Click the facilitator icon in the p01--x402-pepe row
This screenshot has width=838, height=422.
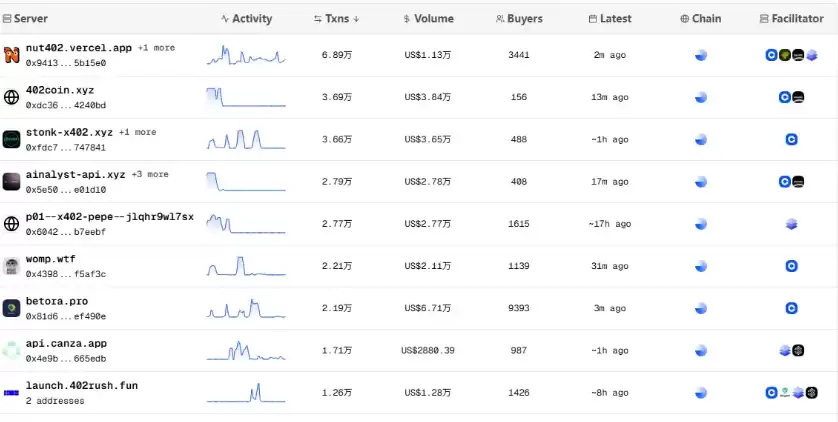791,224
